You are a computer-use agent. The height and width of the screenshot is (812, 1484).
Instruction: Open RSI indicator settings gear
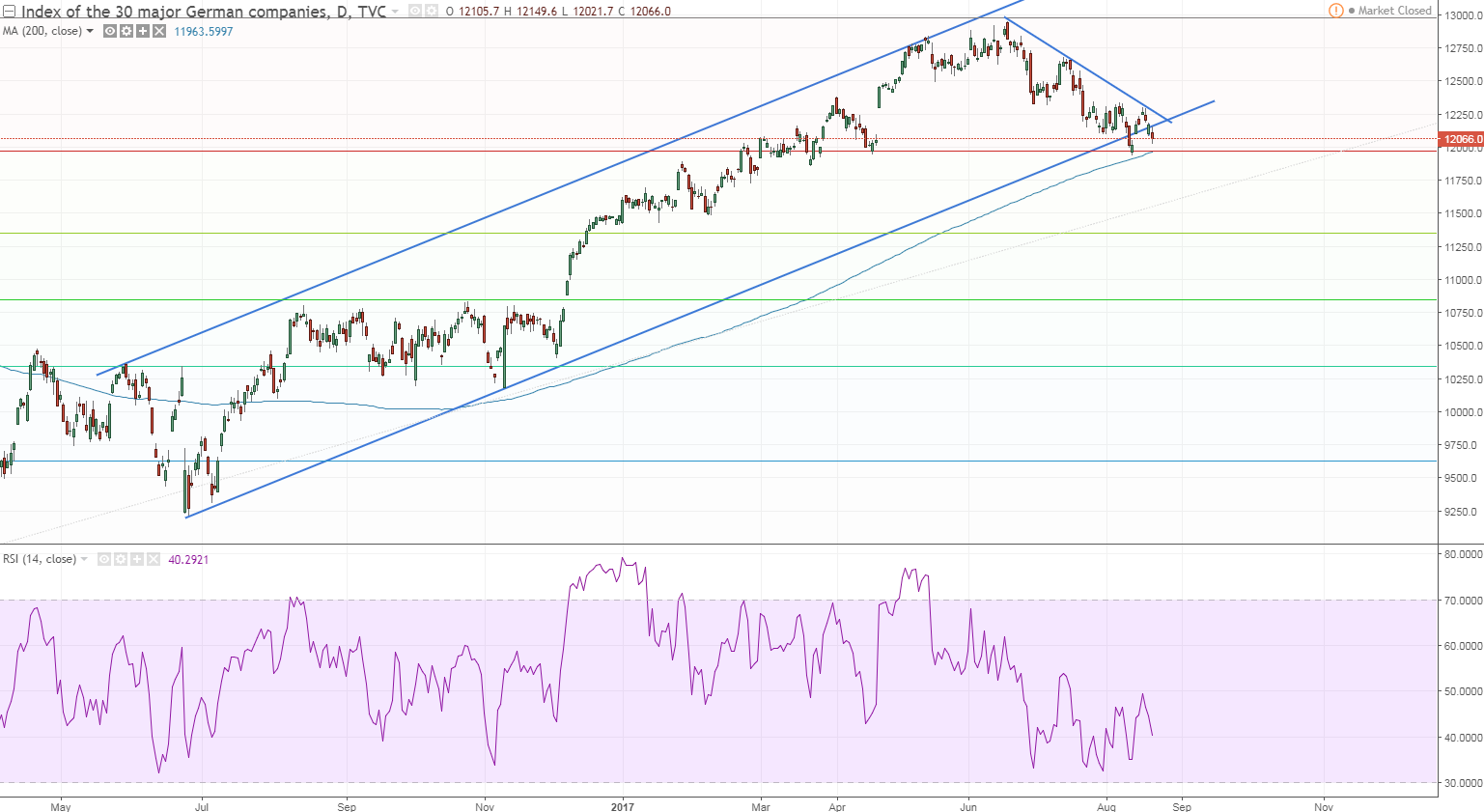pyautogui.click(x=121, y=559)
